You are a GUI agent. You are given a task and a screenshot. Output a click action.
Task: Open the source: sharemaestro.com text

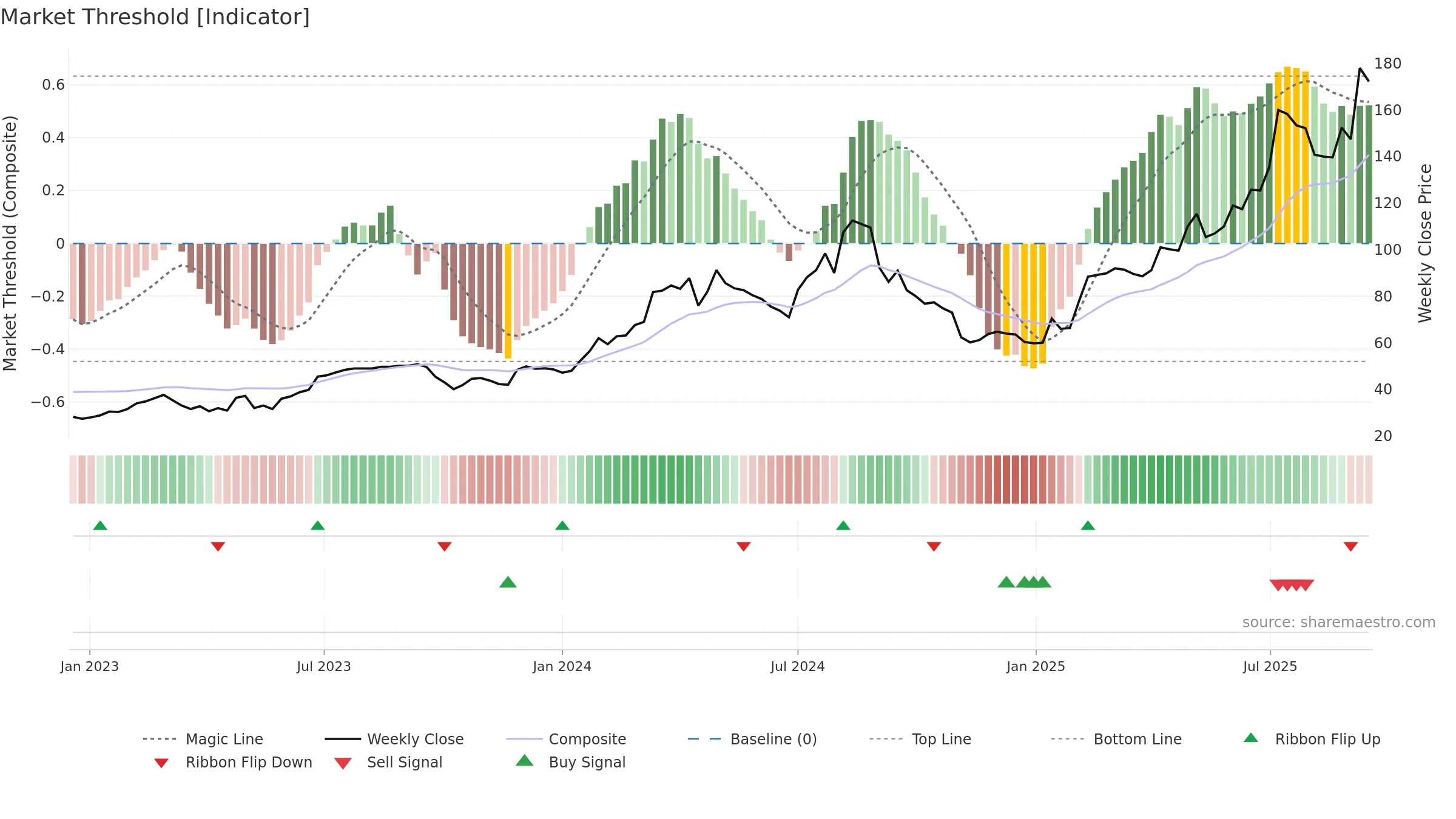(1339, 622)
